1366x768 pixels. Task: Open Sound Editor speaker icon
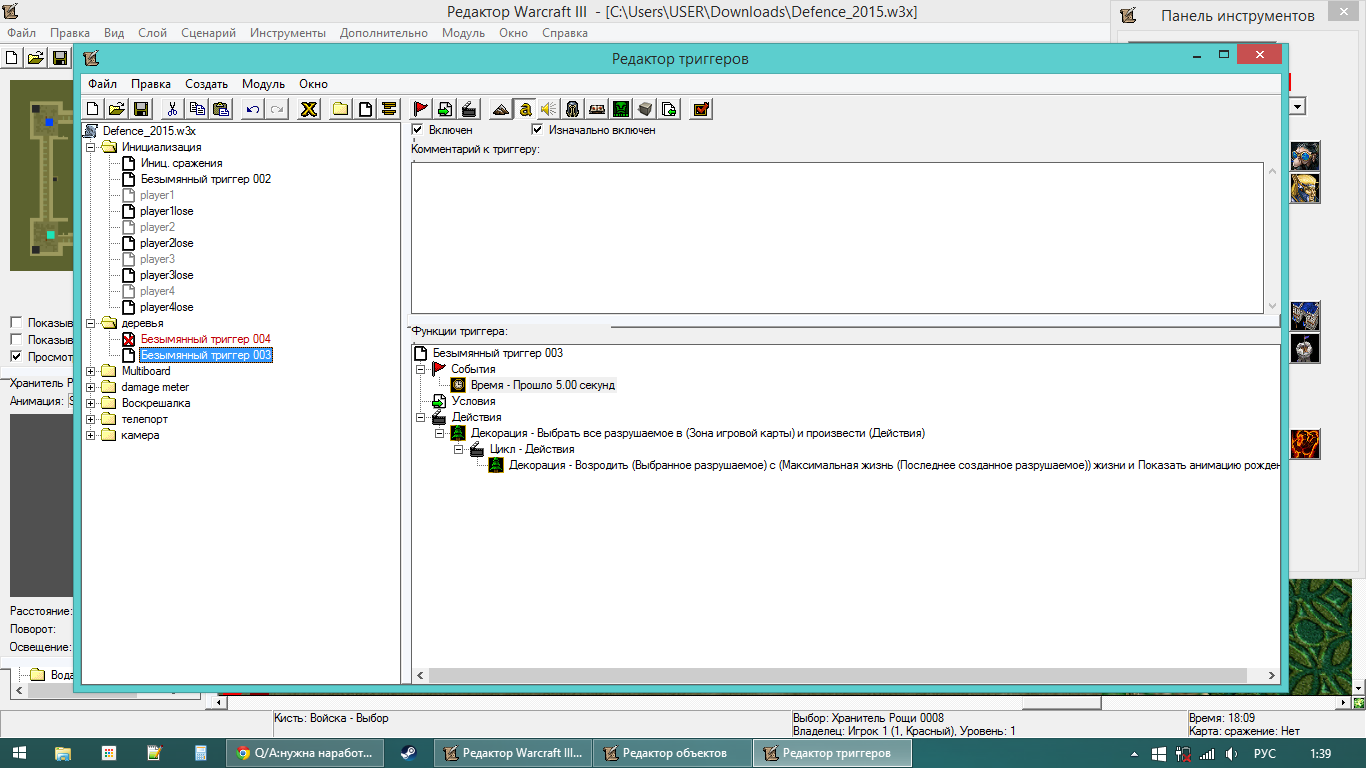(x=549, y=109)
